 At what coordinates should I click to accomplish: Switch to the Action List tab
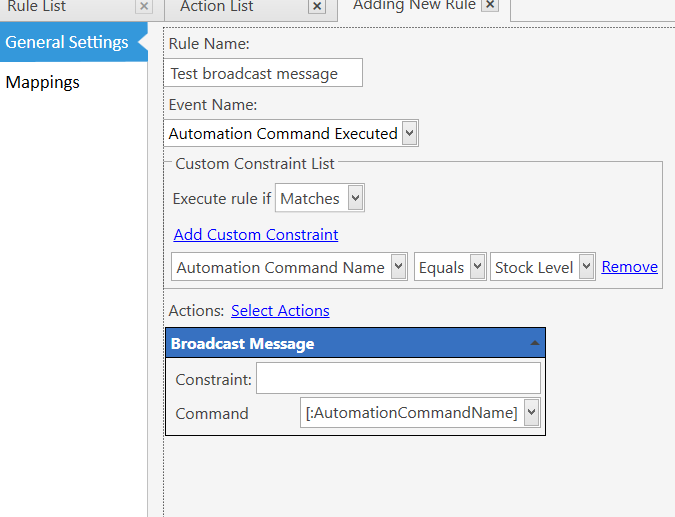coord(217,6)
